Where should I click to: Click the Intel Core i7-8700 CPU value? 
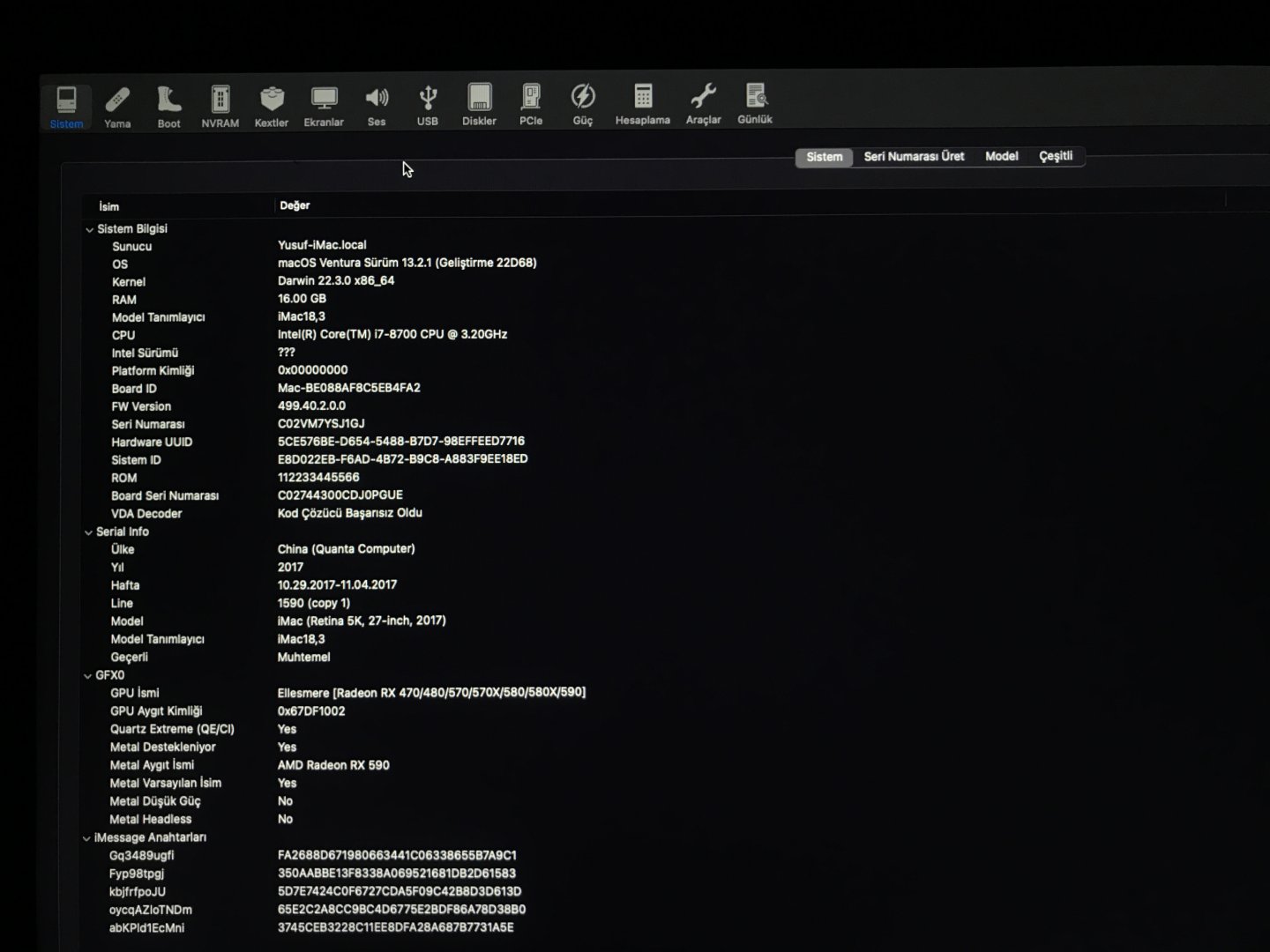(392, 335)
